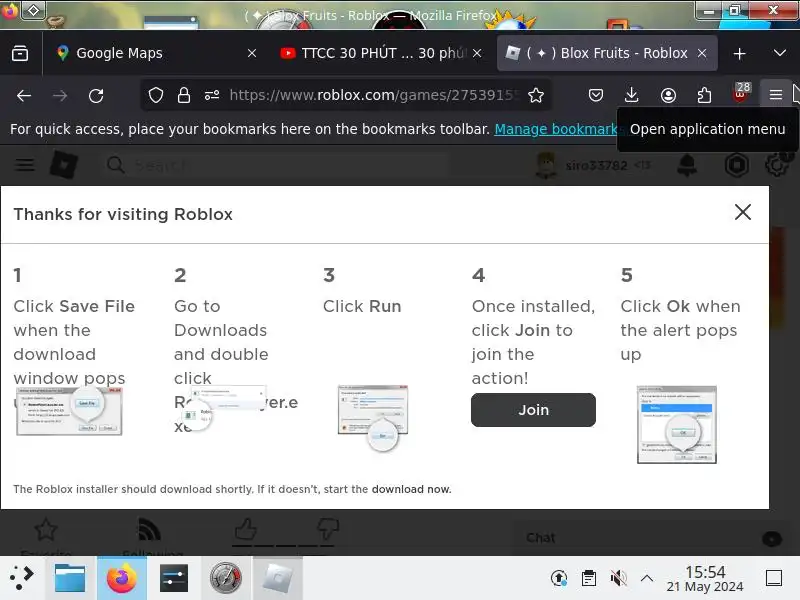Open the speedometer app on taskbar

(226, 578)
